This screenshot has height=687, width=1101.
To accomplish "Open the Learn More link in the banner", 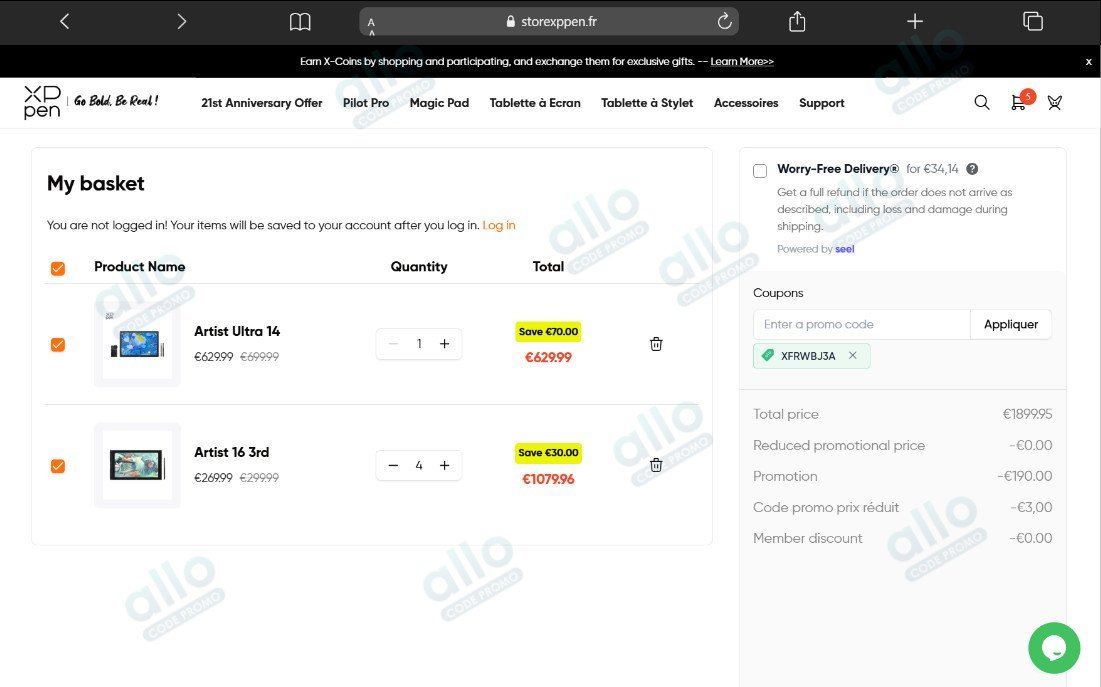I will click(x=742, y=61).
